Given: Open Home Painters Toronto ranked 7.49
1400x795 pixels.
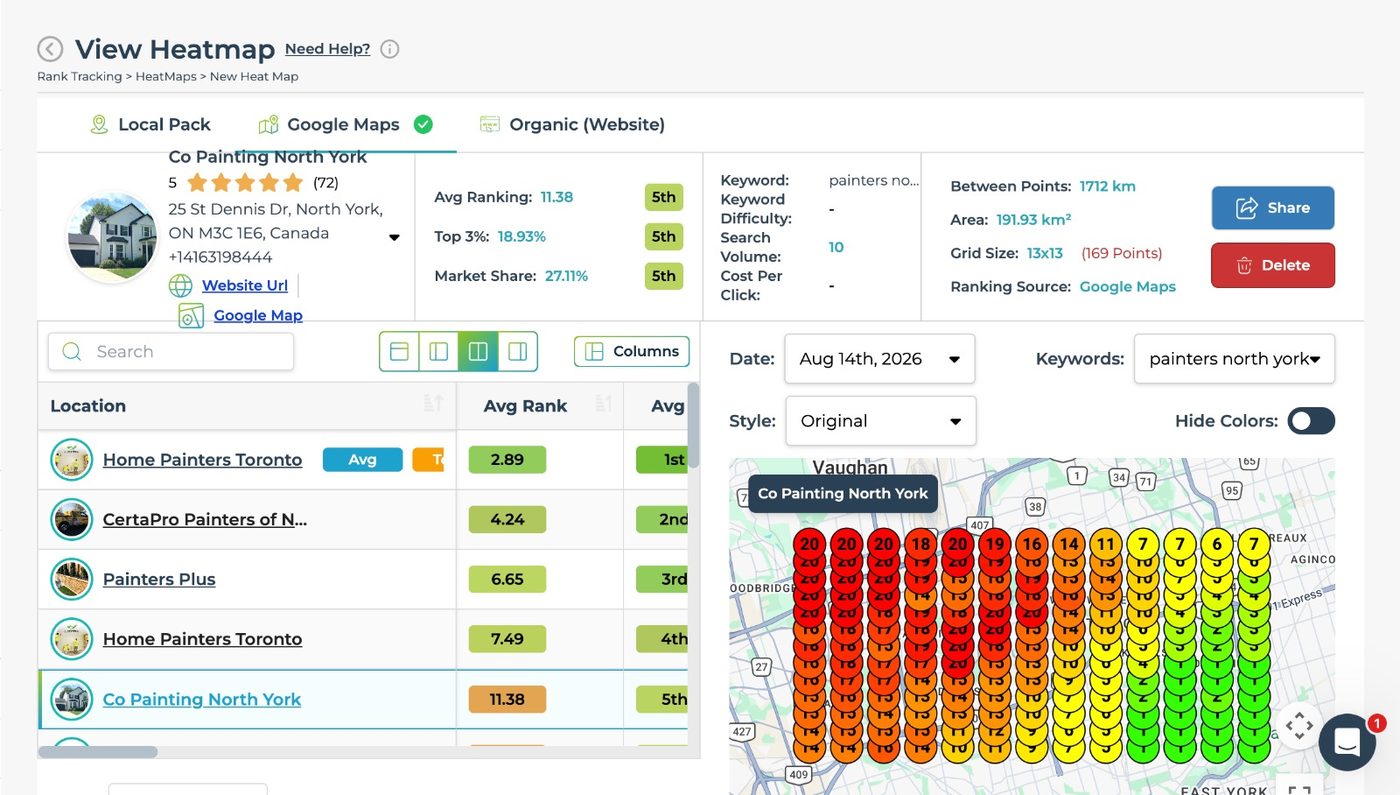Looking at the screenshot, I should (x=202, y=640).
